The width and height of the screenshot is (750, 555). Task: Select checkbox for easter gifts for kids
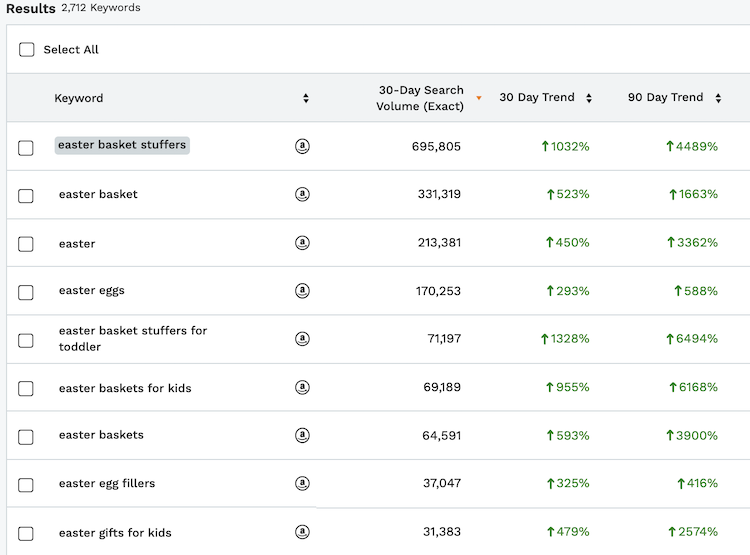(26, 534)
